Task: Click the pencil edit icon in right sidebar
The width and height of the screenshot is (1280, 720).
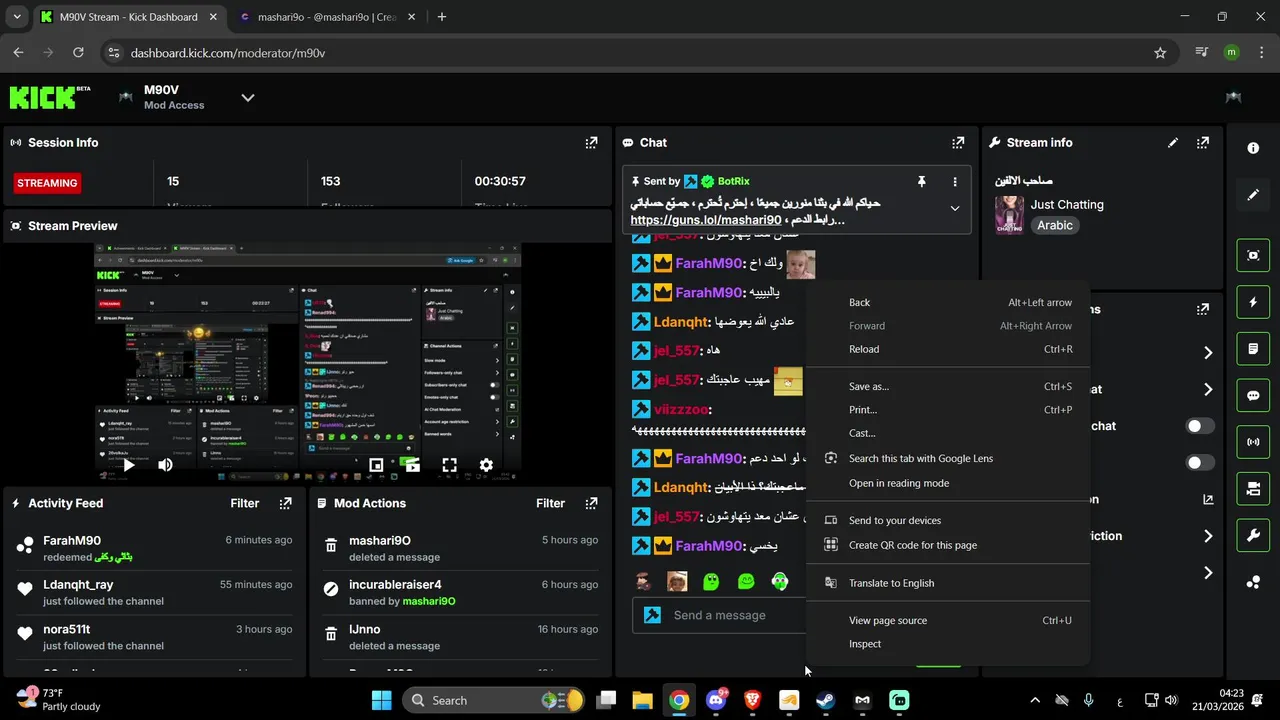Action: pos(1253,195)
